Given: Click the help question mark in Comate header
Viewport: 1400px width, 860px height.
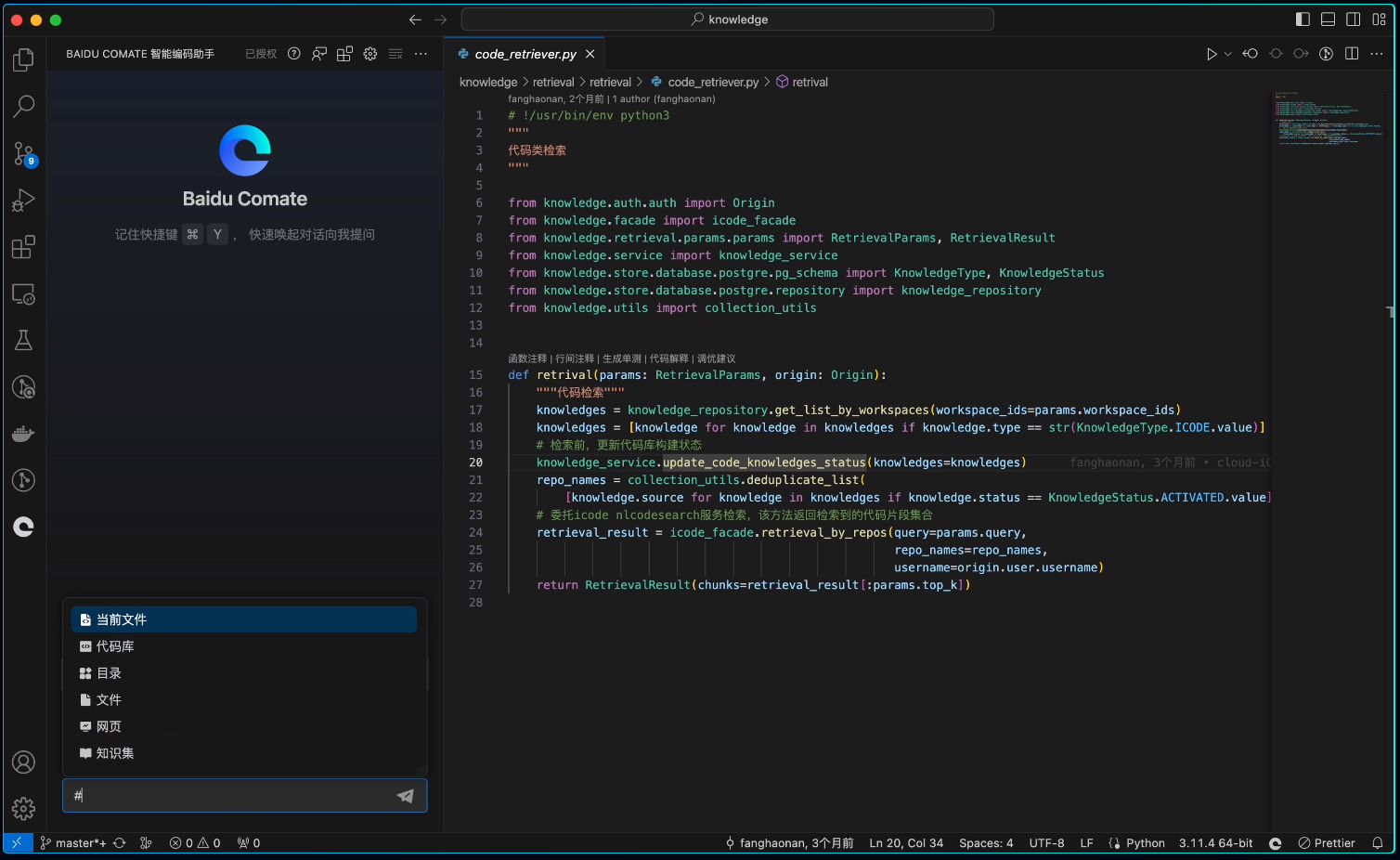Looking at the screenshot, I should (x=294, y=54).
